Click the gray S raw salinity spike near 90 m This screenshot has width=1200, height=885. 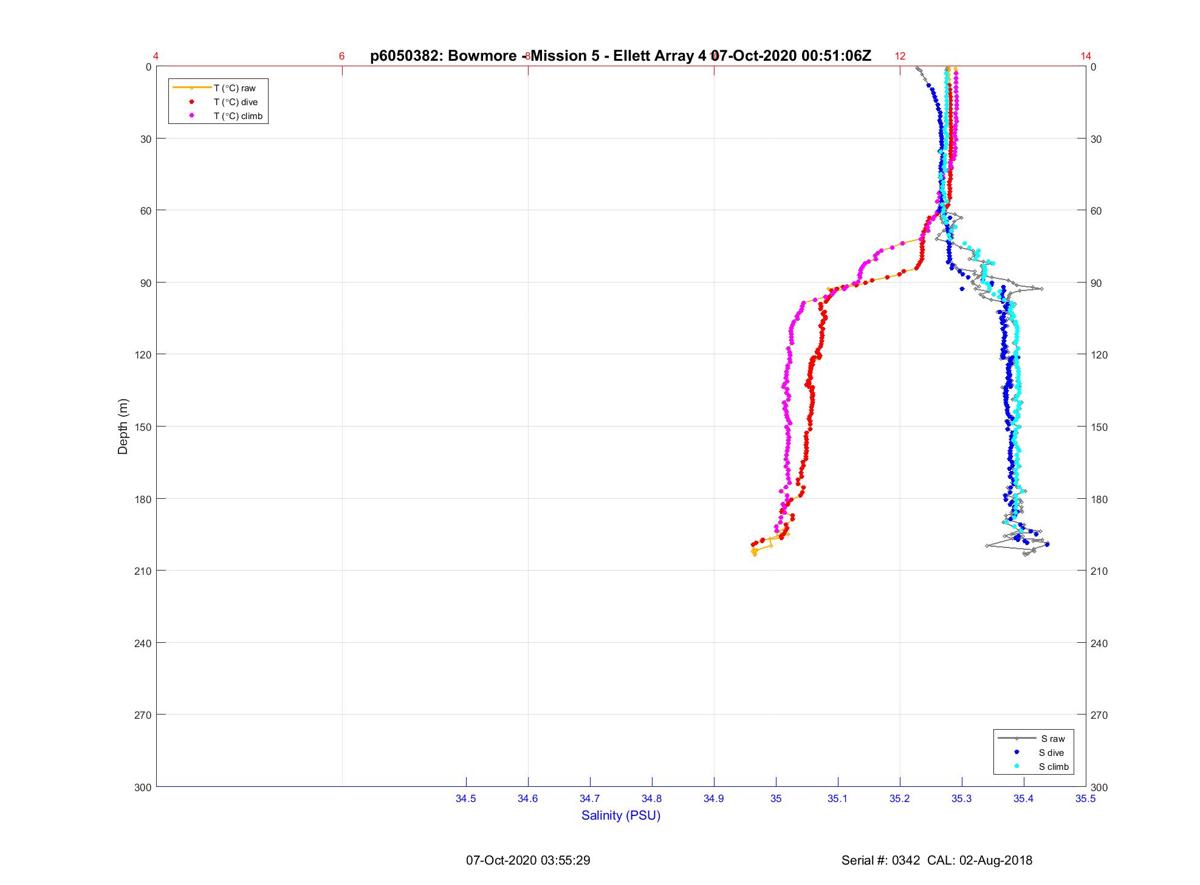pos(1041,288)
